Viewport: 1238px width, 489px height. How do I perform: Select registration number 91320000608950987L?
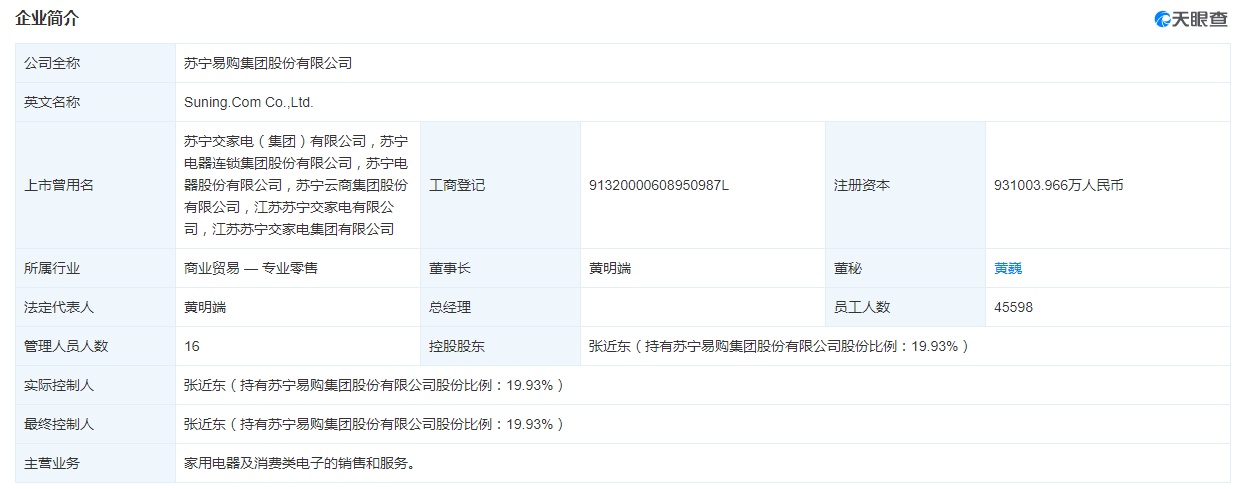659,185
